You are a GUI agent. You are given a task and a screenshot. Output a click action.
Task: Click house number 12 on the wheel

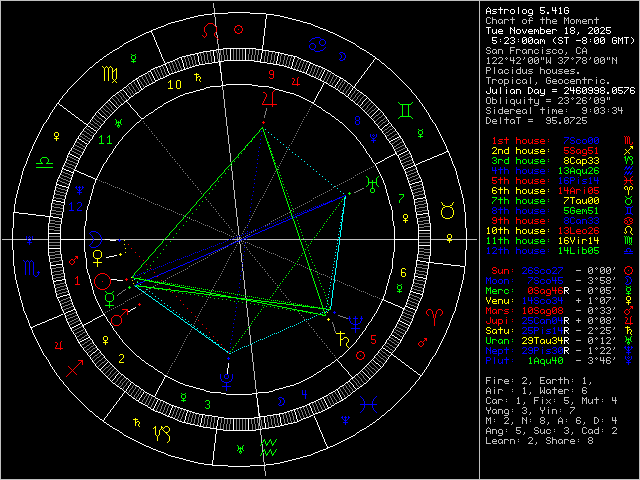[x=76, y=207]
